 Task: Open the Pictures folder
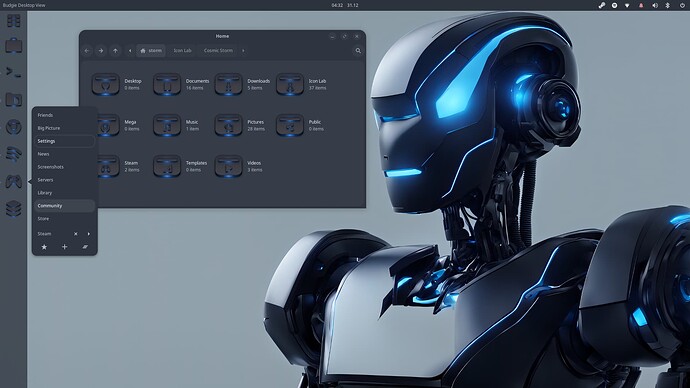228,125
